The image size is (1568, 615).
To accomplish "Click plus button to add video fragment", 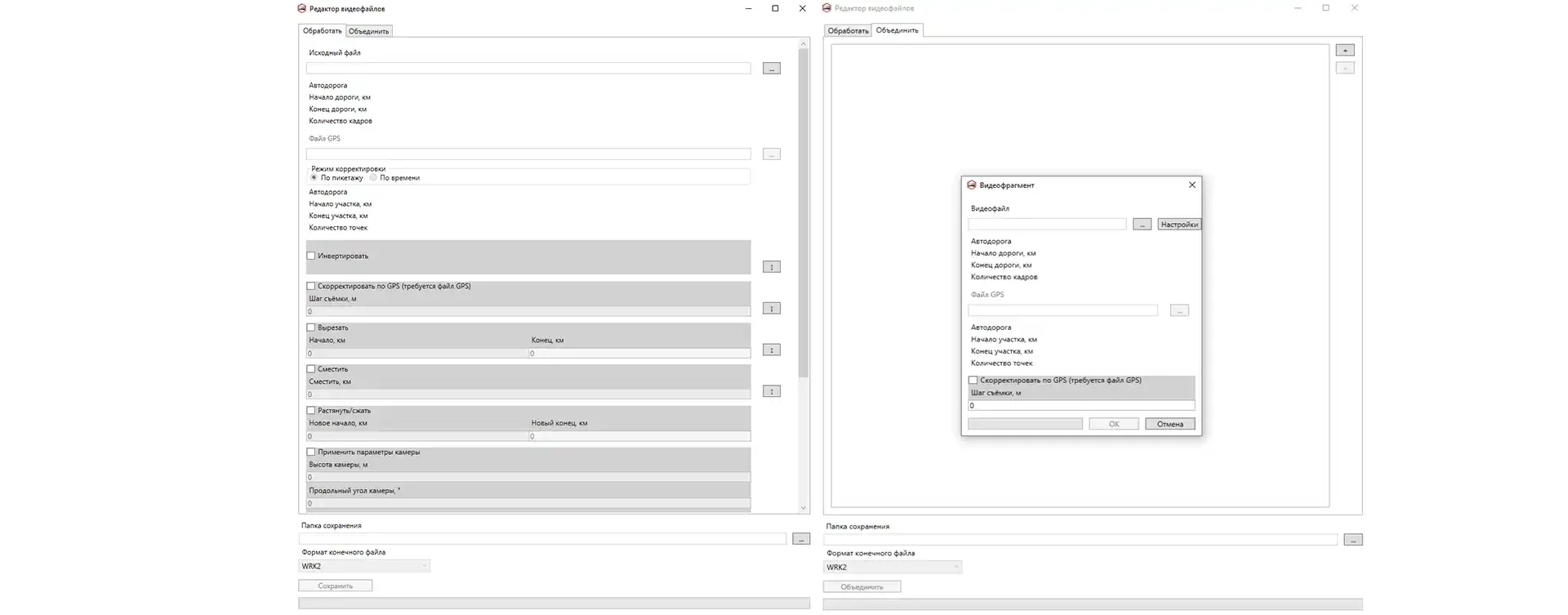I will tap(1344, 51).
